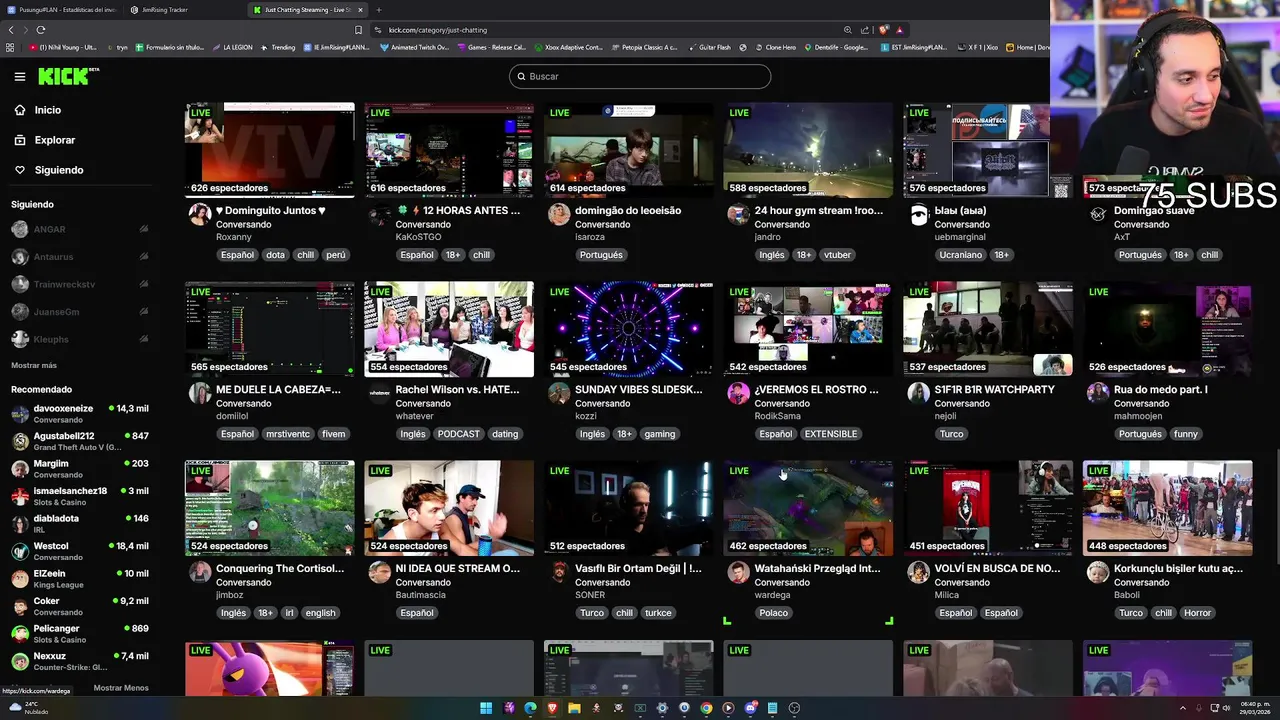The image size is (1280, 720).
Task: Click 'PODCAST' tag under whatever stream
Action: [x=459, y=434]
